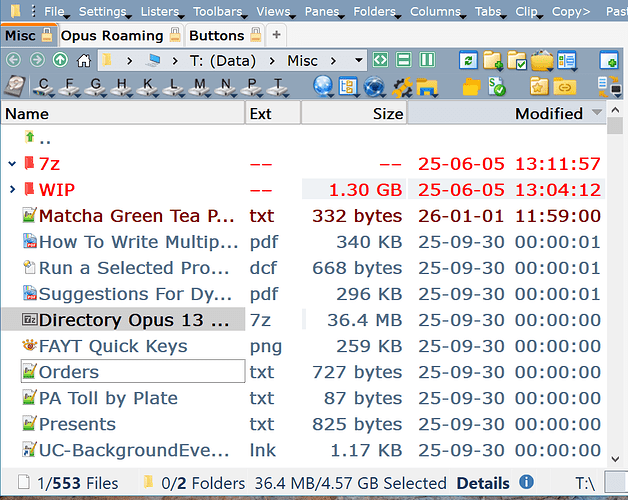Viewport: 628px width, 500px height.
Task: Toggle the lock on the Buttons tab
Action: [x=256, y=35]
